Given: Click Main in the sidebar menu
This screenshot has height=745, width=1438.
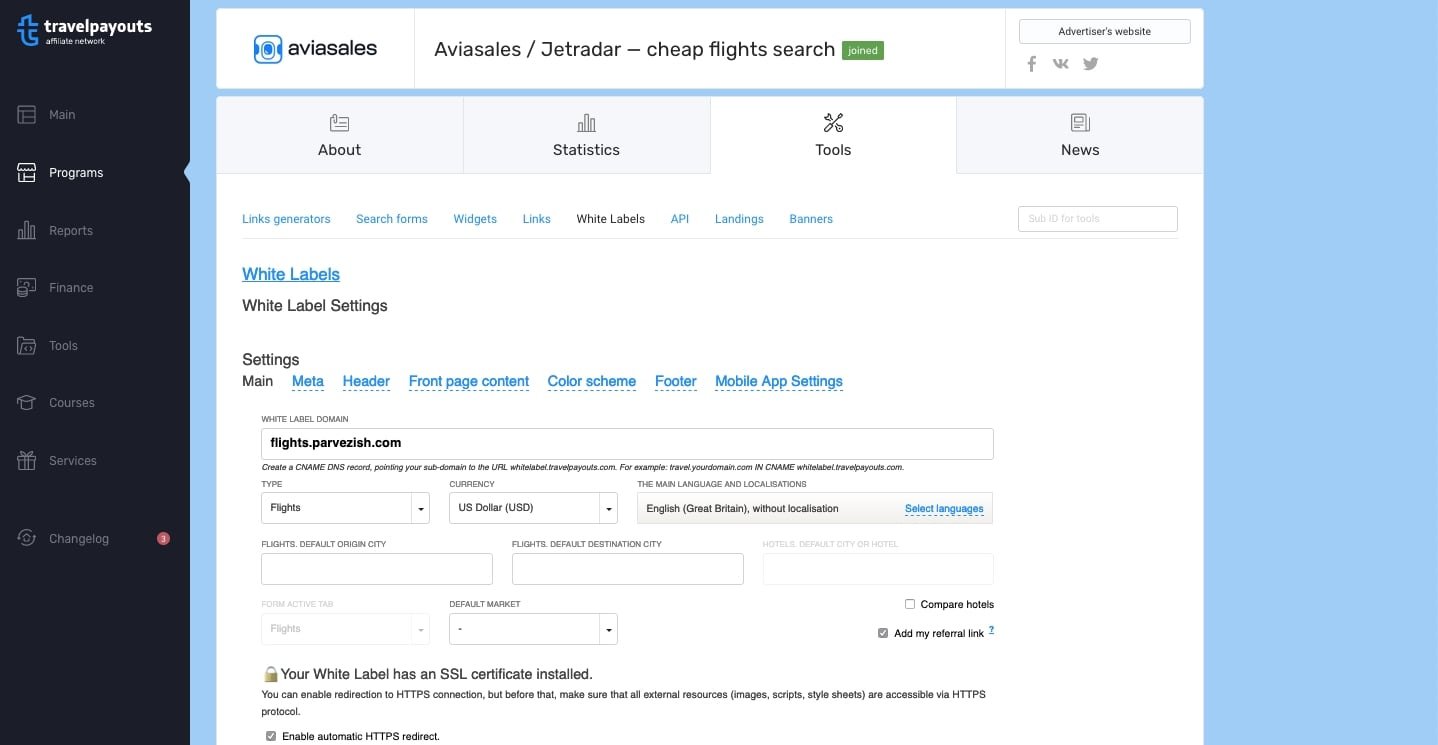Looking at the screenshot, I should pos(62,115).
